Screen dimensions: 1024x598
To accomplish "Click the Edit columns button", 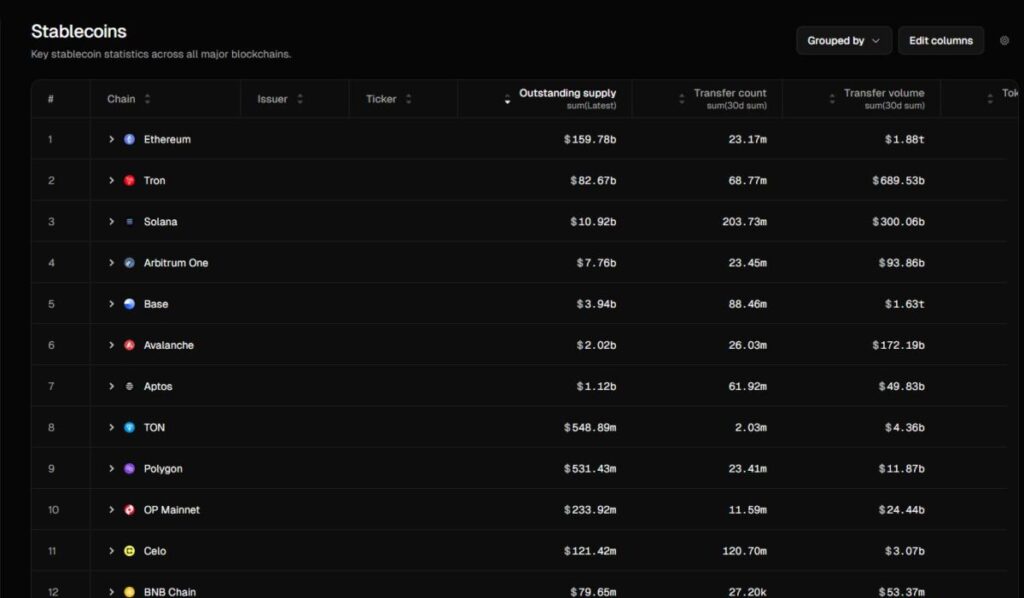I will tap(940, 41).
